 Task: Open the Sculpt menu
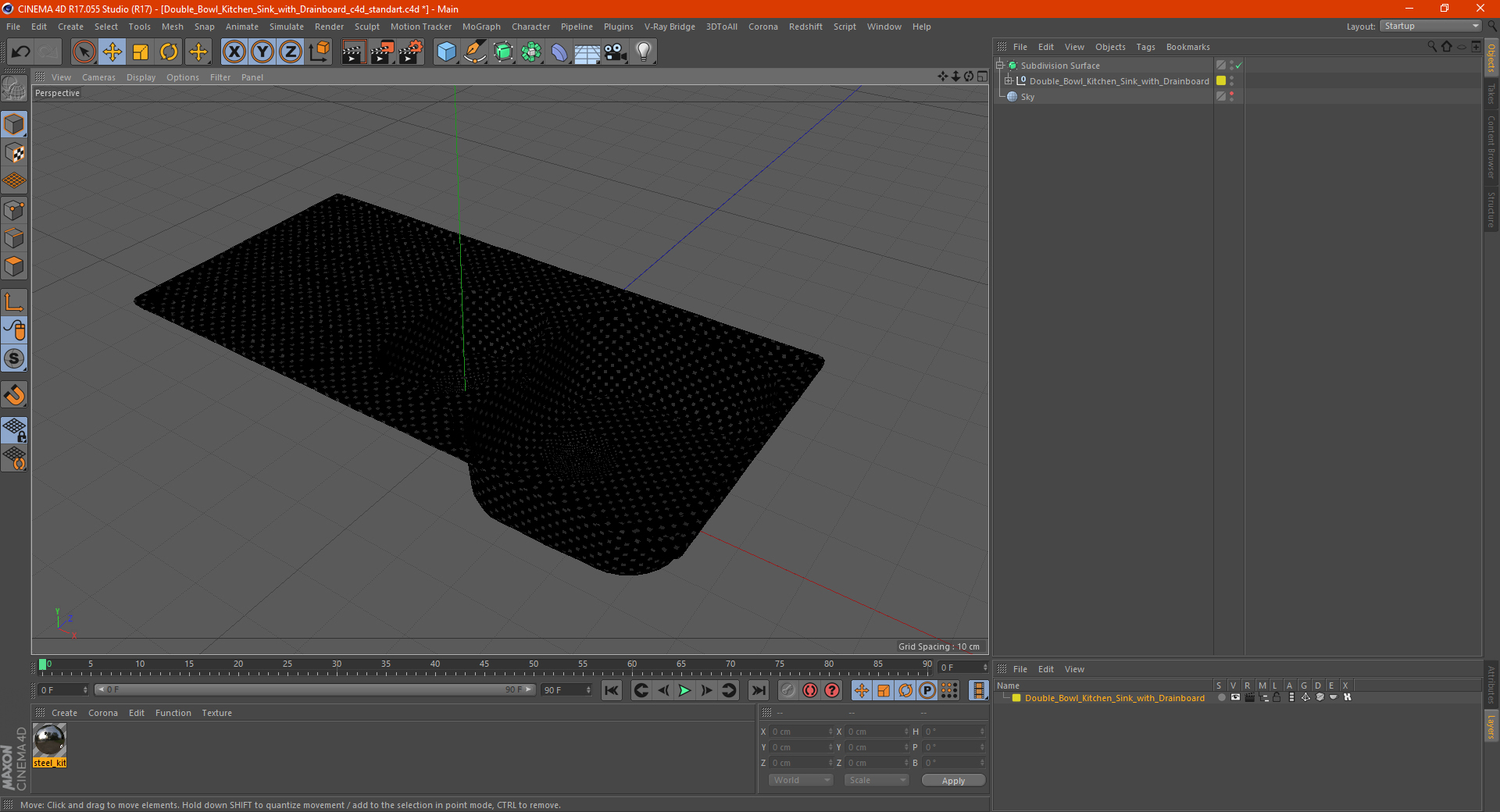[366, 27]
